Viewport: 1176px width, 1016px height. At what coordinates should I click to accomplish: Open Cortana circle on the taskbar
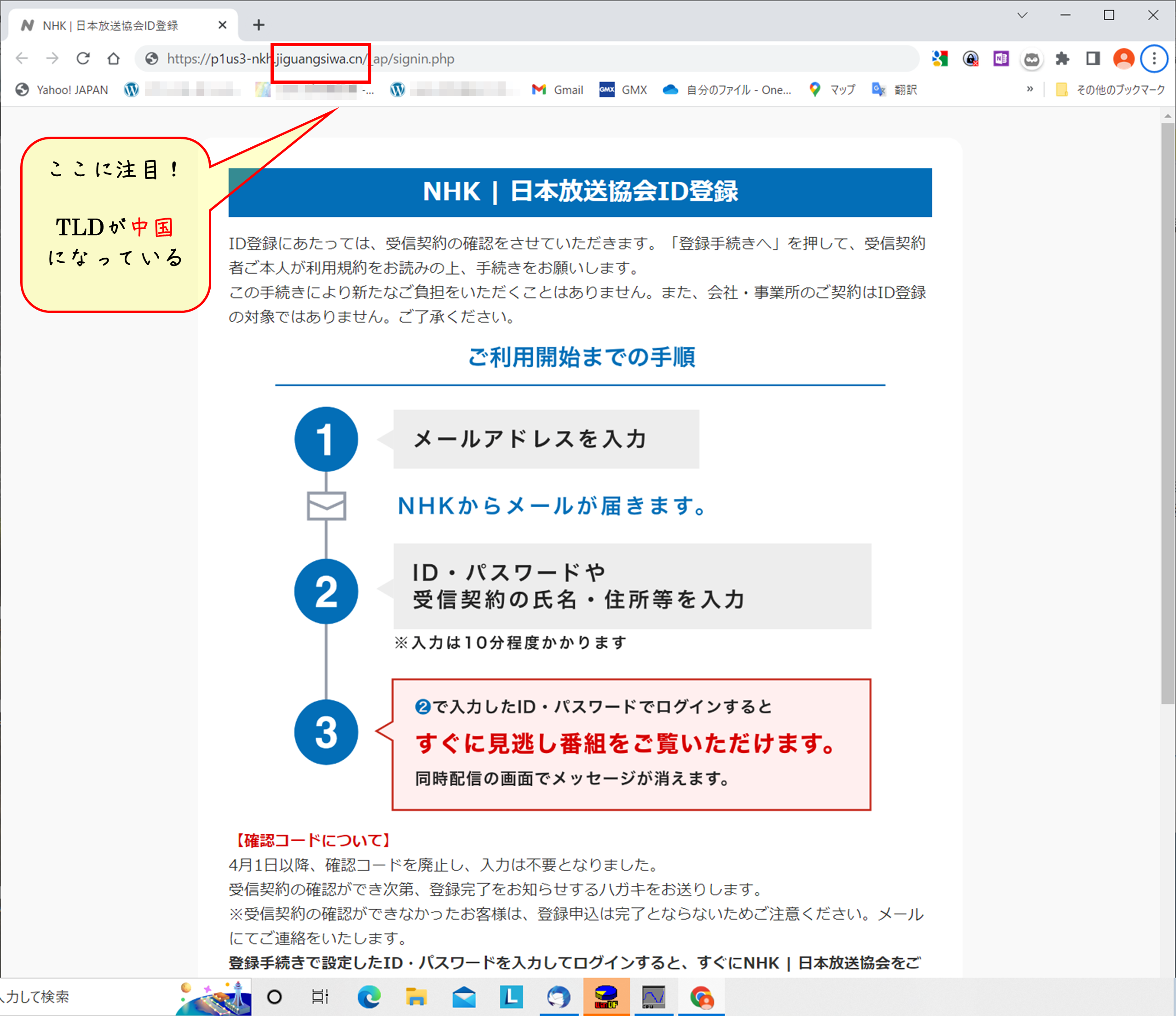(x=274, y=997)
